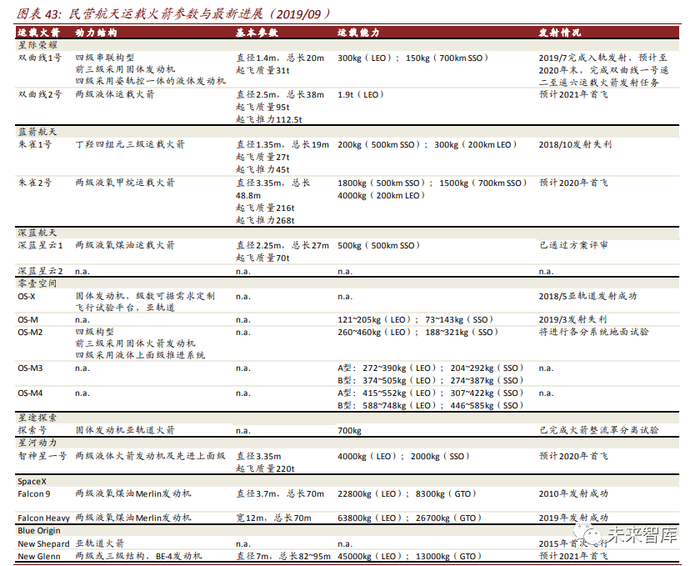This screenshot has height=566, width=700.
Task: Click 500kg（500km SSO）capacity cell
Action: [x=379, y=246]
